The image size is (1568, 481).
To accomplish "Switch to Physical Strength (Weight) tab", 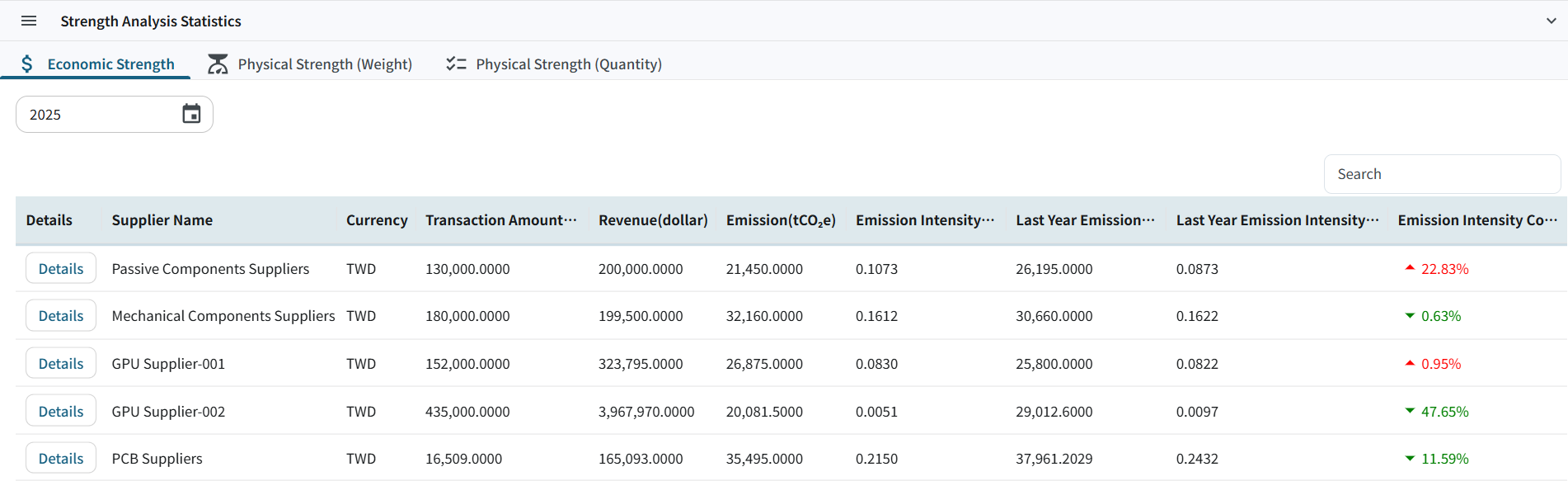I will (310, 64).
